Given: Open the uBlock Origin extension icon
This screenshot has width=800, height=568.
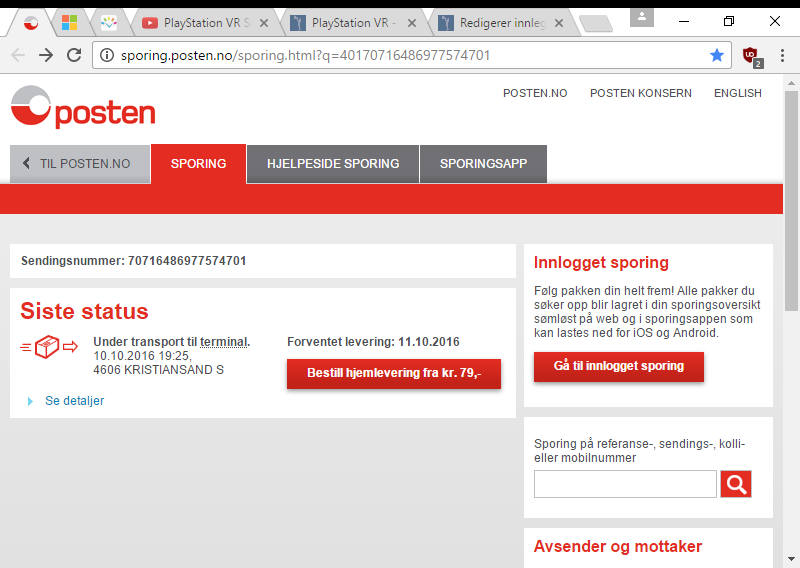Looking at the screenshot, I should click(752, 56).
